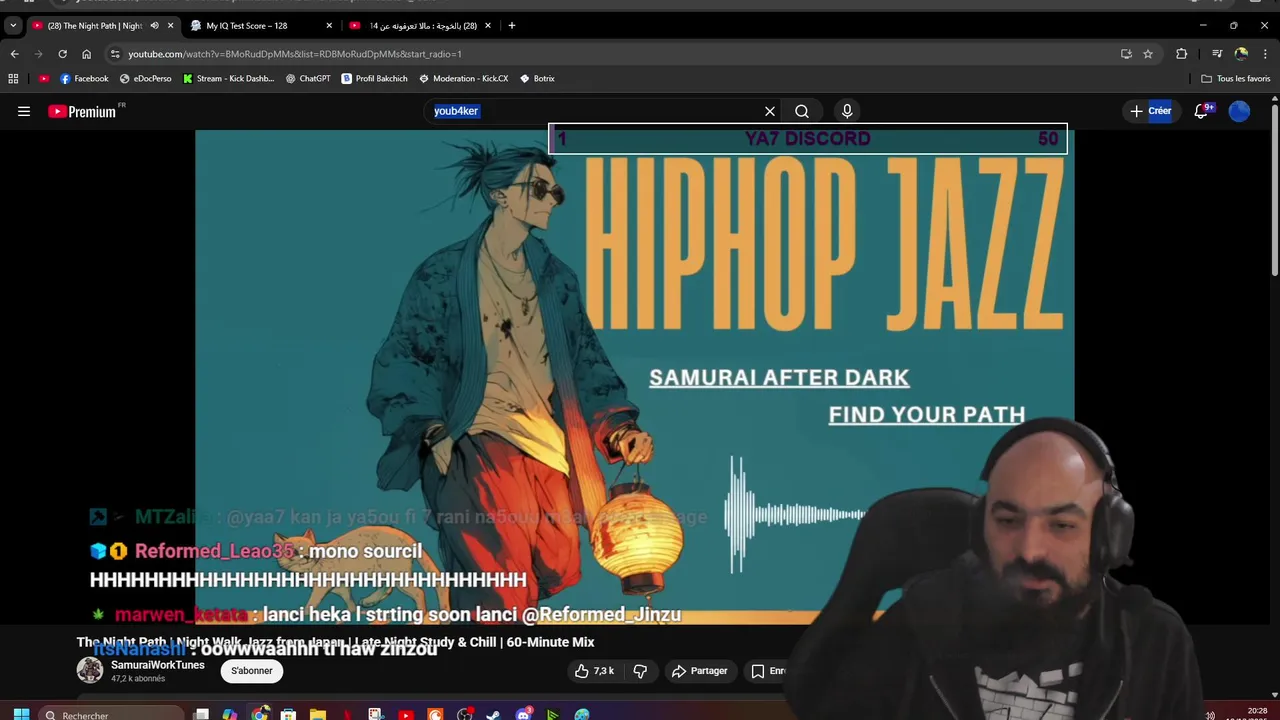Open File Explorer from the taskbar
This screenshot has height=720, width=1280.
click(317, 714)
